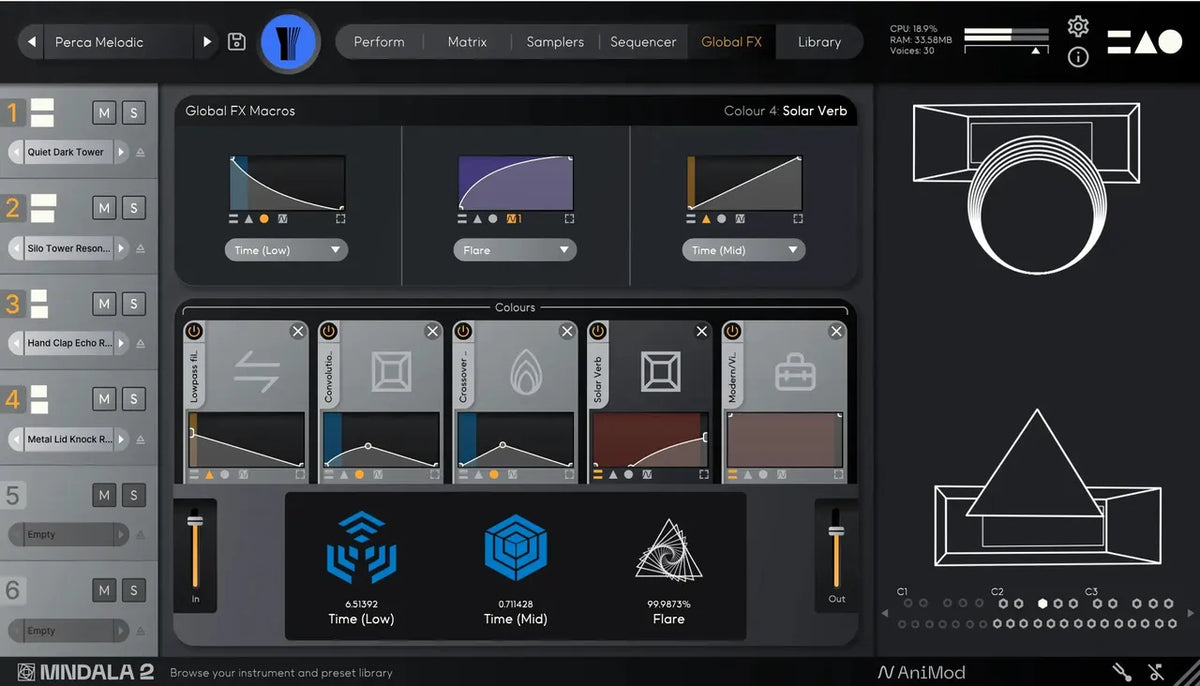
Task: Expand the Time (Mid) macro dropdown
Action: coord(744,250)
